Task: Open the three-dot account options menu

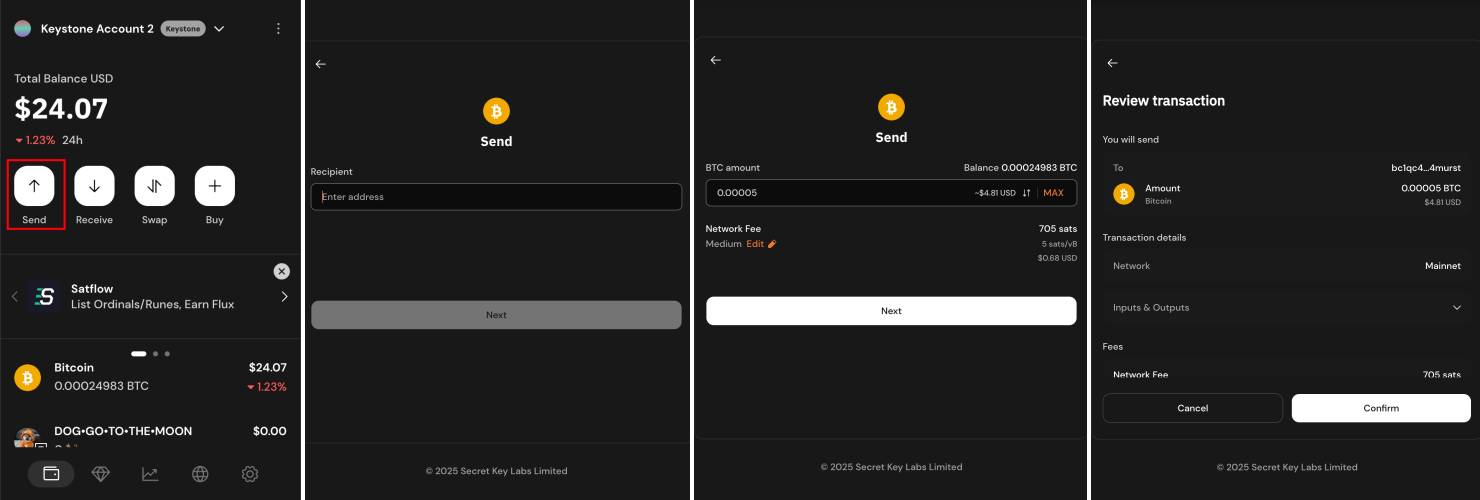Action: (x=278, y=29)
